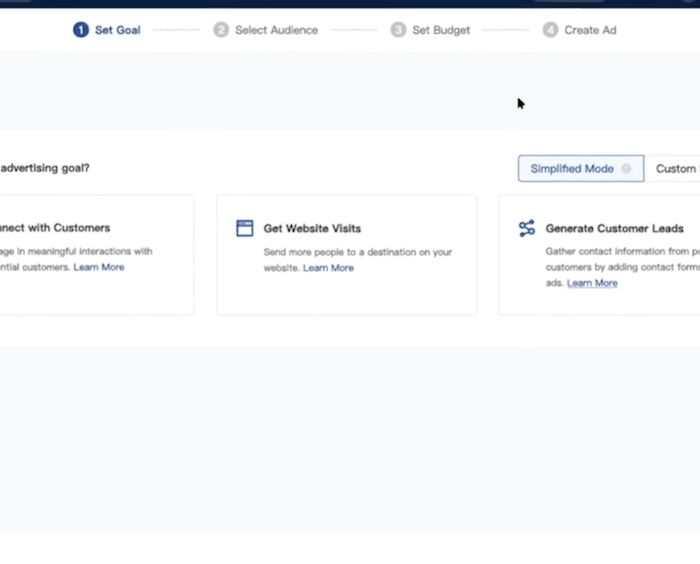The height and width of the screenshot is (564, 700).
Task: Click the step 4 number circle
Action: pos(550,30)
